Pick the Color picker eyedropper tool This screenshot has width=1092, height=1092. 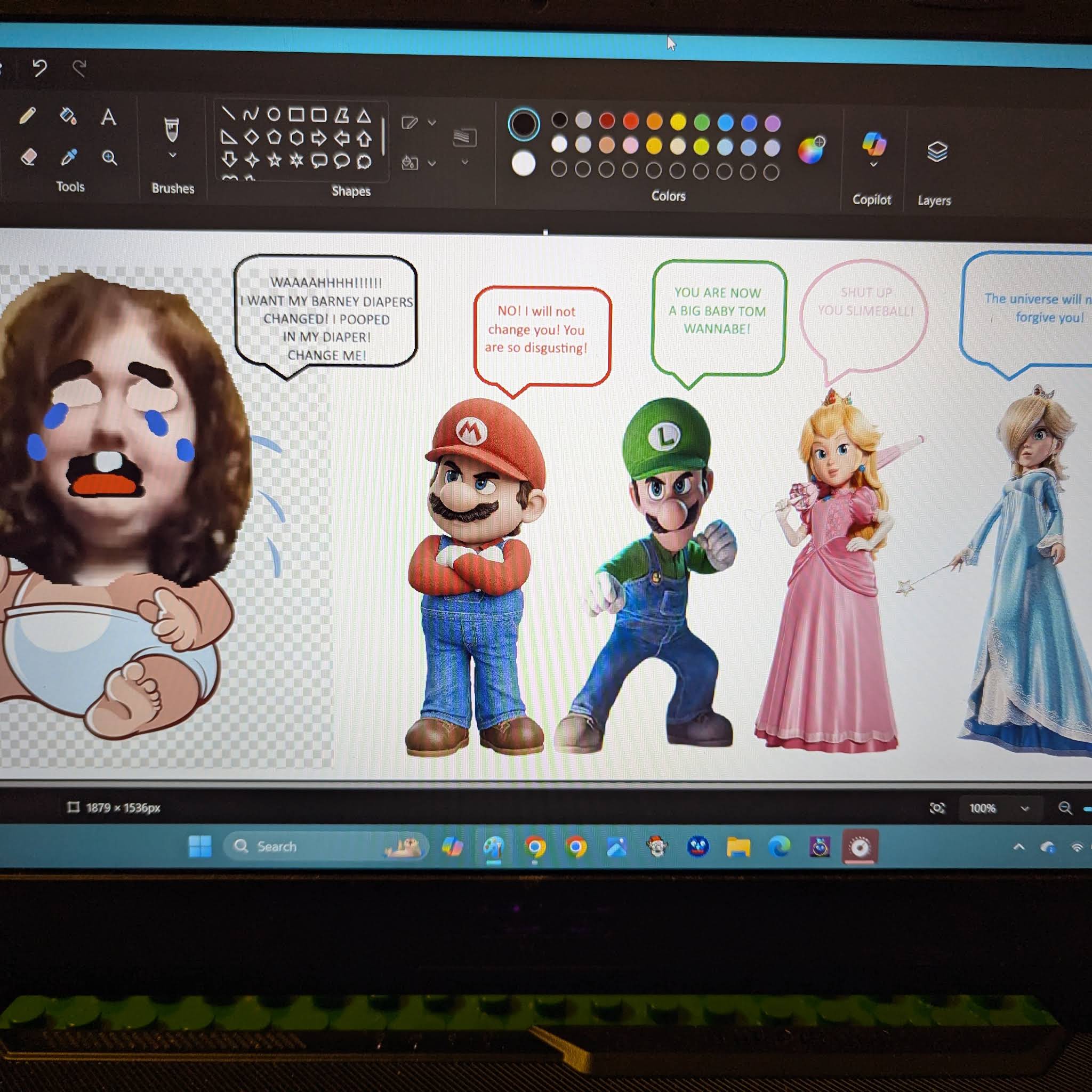68,157
